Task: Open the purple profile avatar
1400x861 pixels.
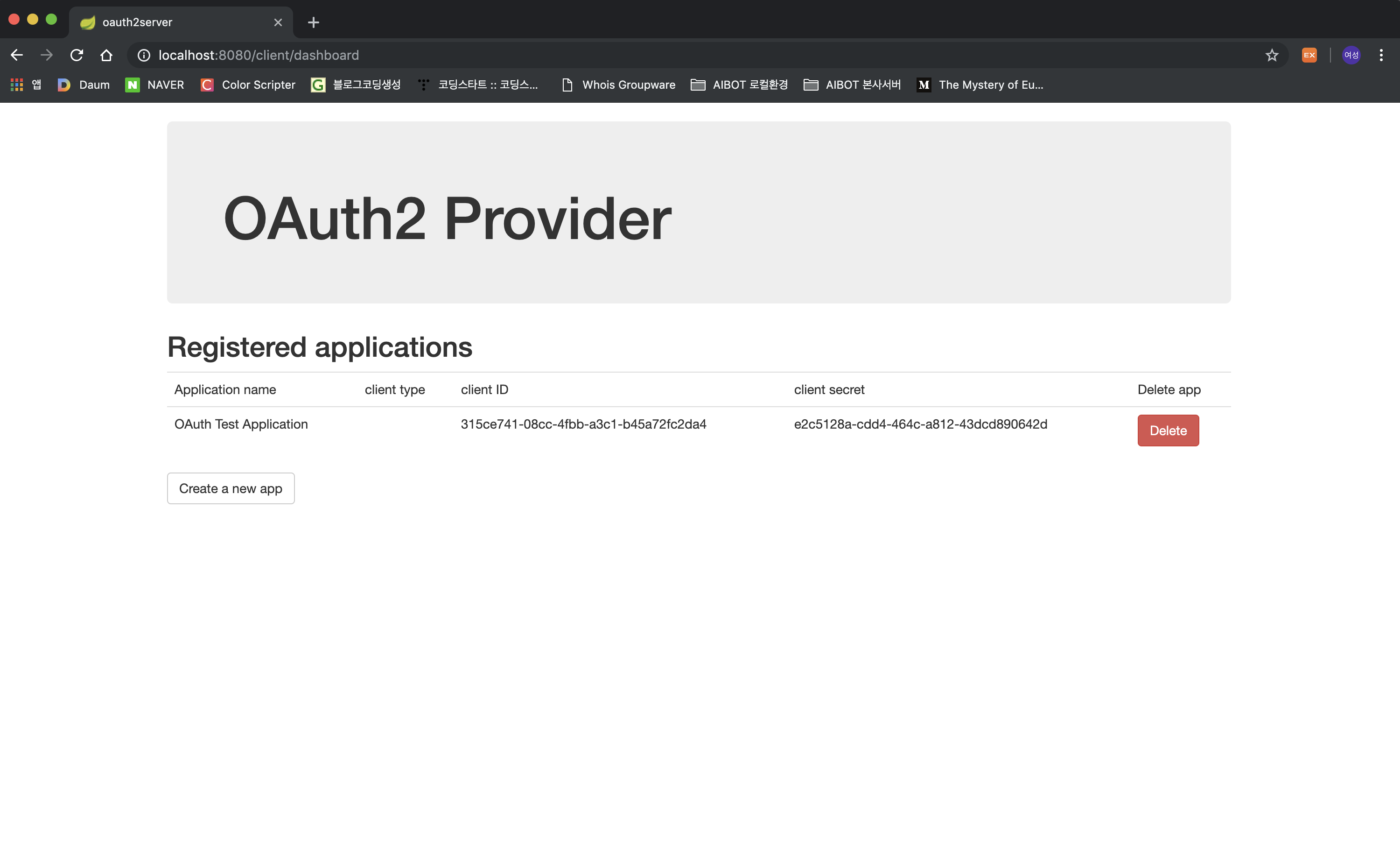Action: pos(1351,55)
